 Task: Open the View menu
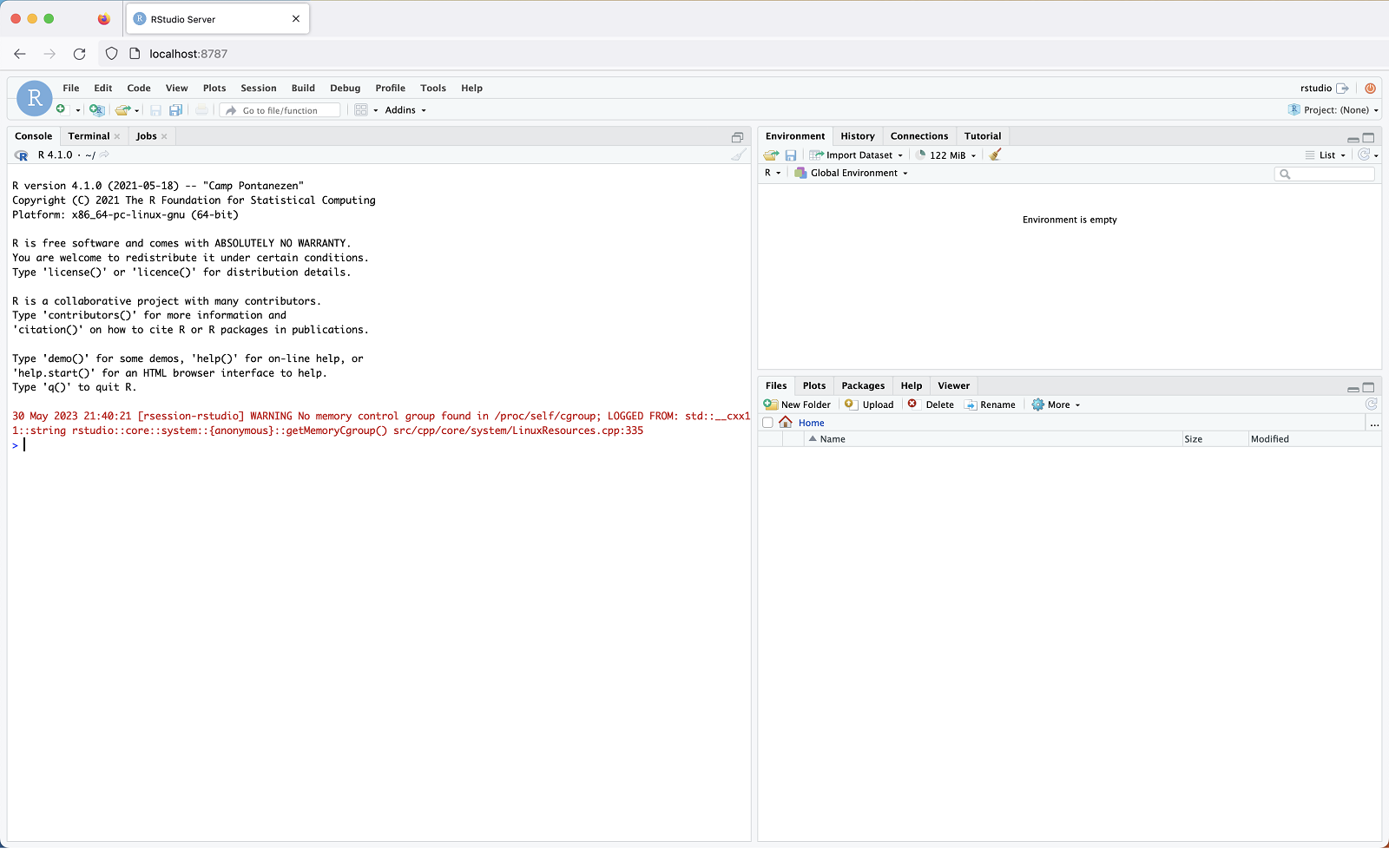pyautogui.click(x=177, y=89)
